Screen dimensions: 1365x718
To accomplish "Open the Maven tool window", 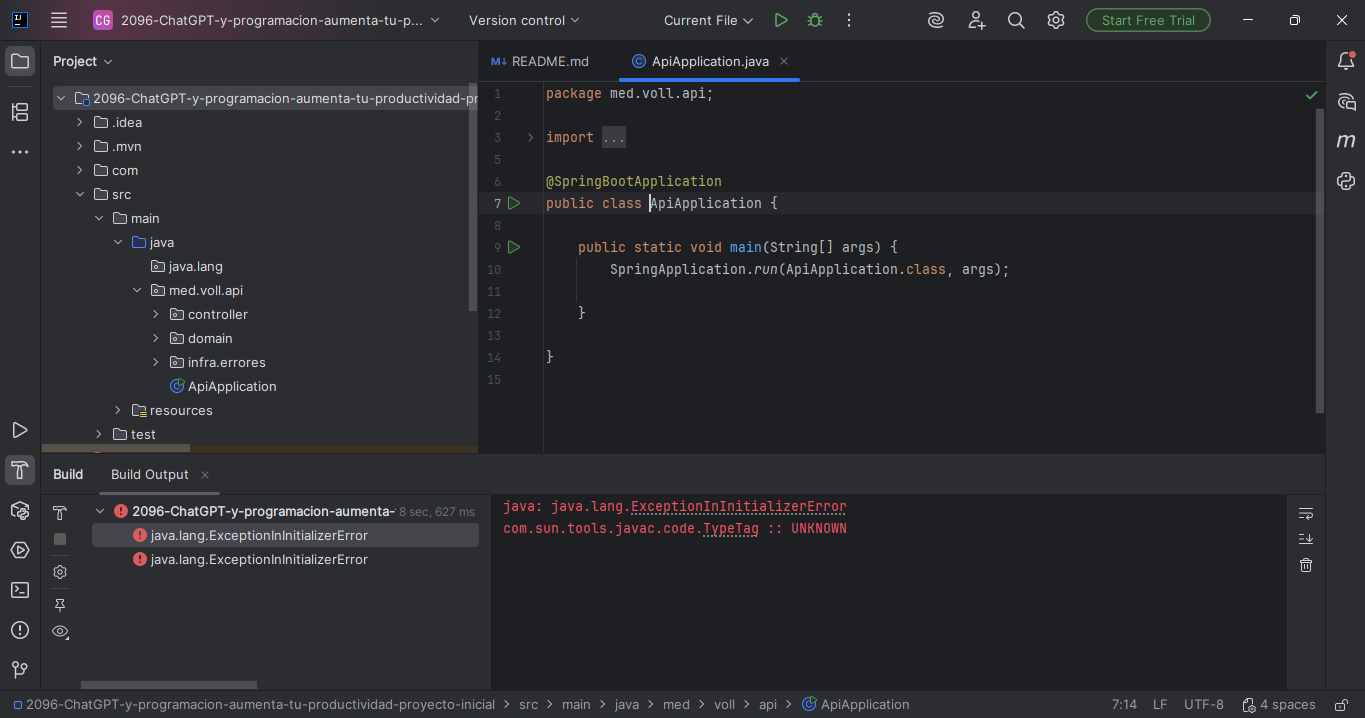I will [1346, 141].
